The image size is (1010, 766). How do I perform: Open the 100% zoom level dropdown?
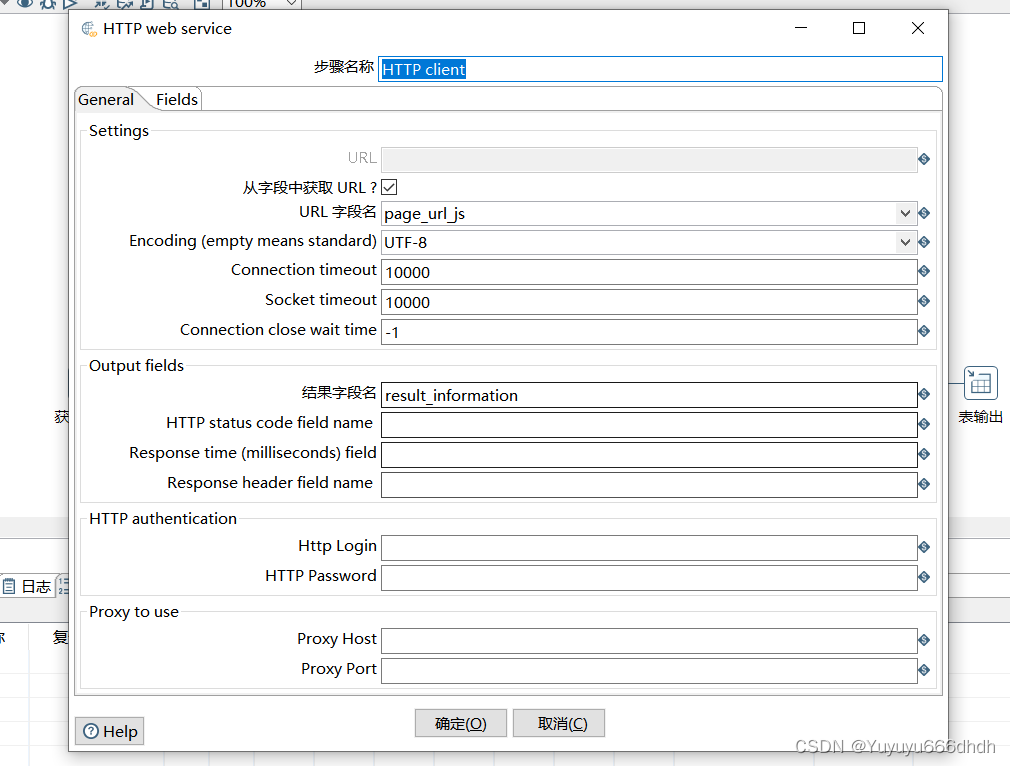pyautogui.click(x=290, y=4)
